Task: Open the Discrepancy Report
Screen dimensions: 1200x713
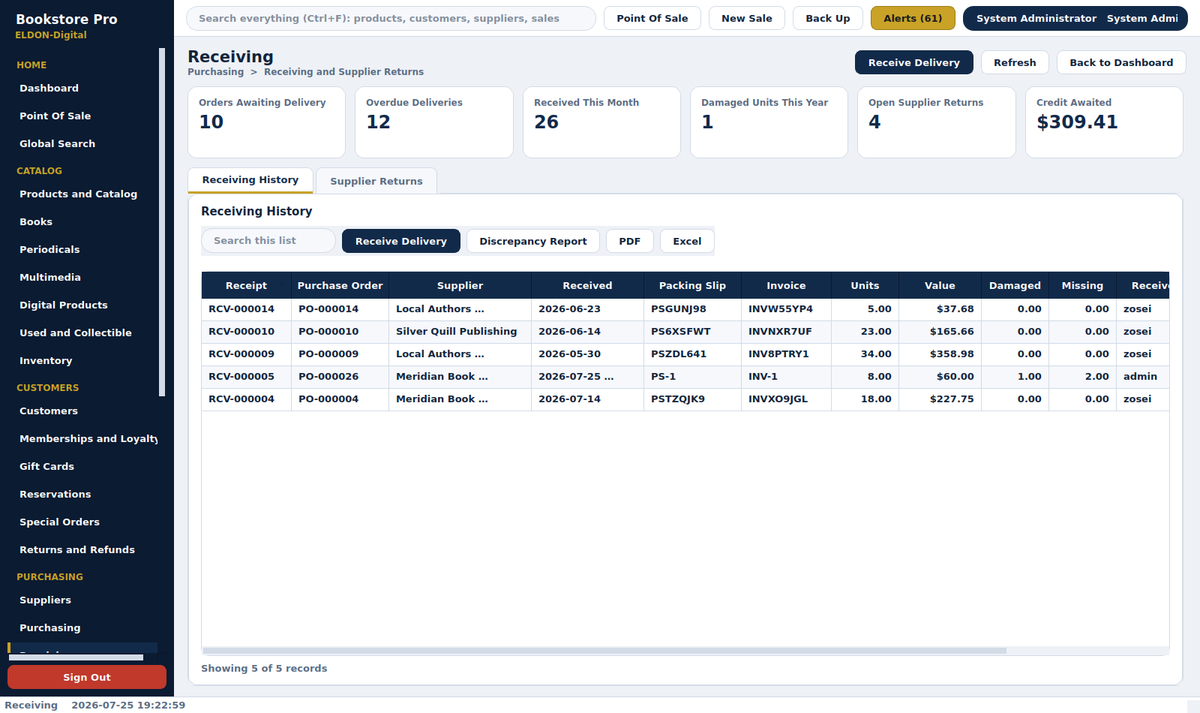Action: click(533, 241)
